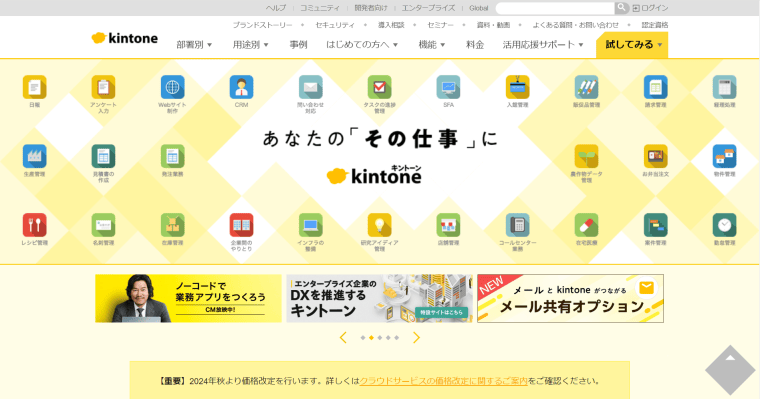Open the 活用応援サポート dropdown
This screenshot has height=399, width=760.
[x=543, y=45]
